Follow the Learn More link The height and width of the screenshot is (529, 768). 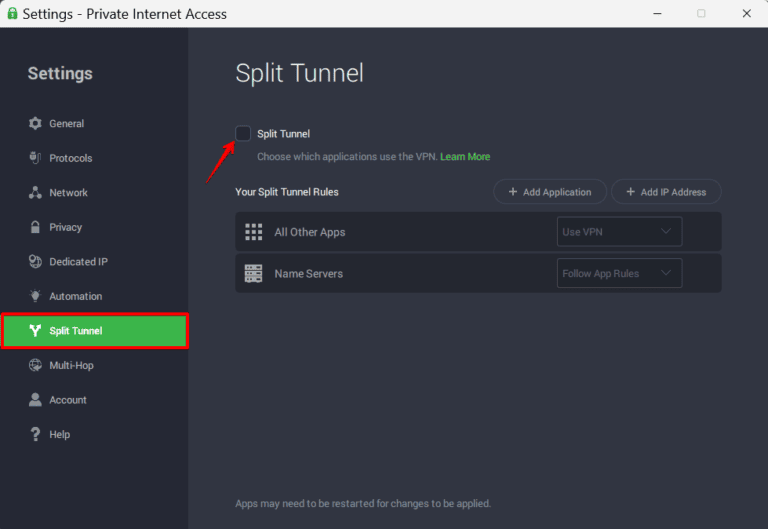(x=465, y=157)
